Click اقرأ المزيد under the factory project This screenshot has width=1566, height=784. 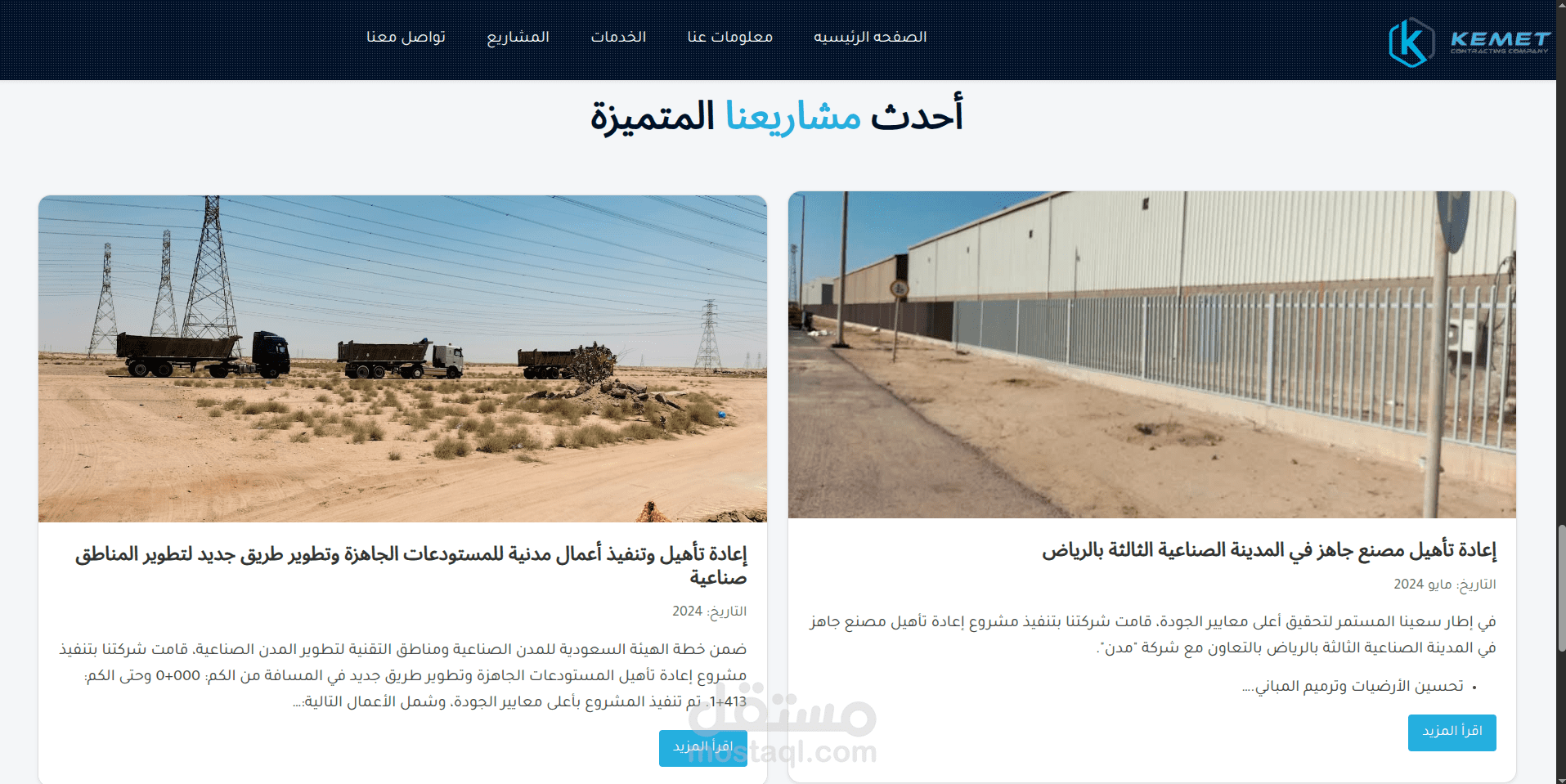pos(1452,732)
